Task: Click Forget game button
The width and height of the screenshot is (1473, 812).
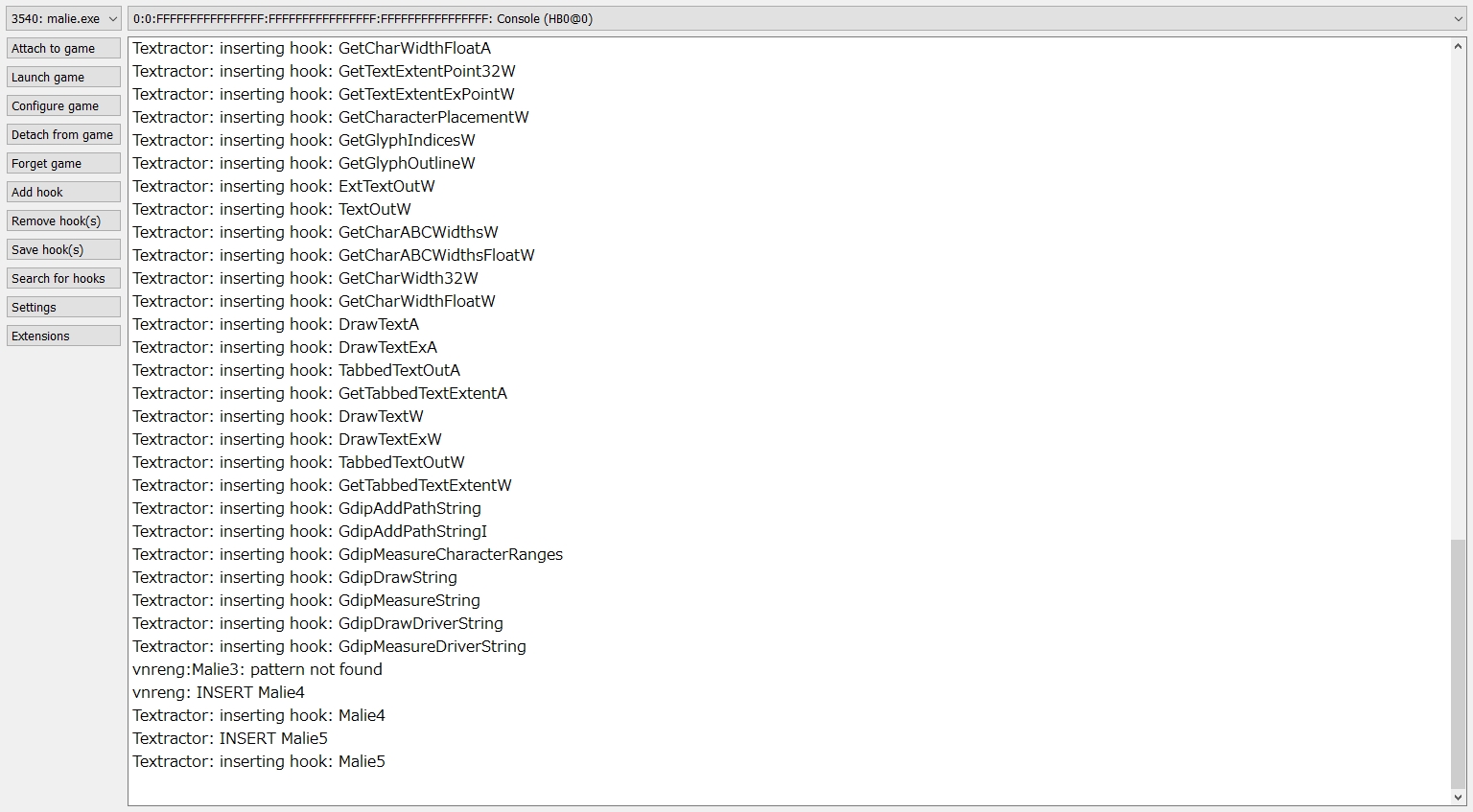Action: click(63, 163)
